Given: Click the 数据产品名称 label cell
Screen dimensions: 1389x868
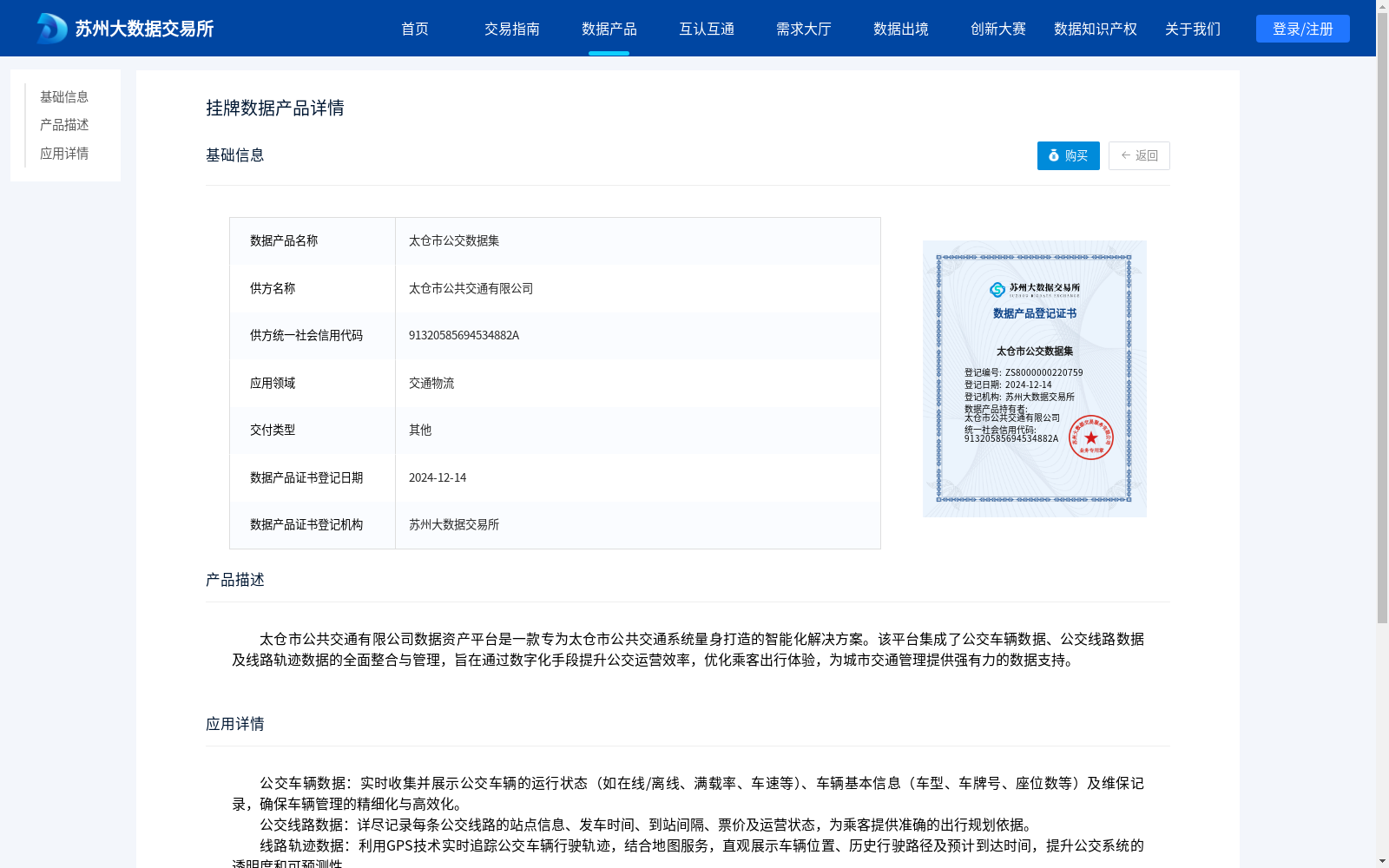Looking at the screenshot, I should [313, 241].
